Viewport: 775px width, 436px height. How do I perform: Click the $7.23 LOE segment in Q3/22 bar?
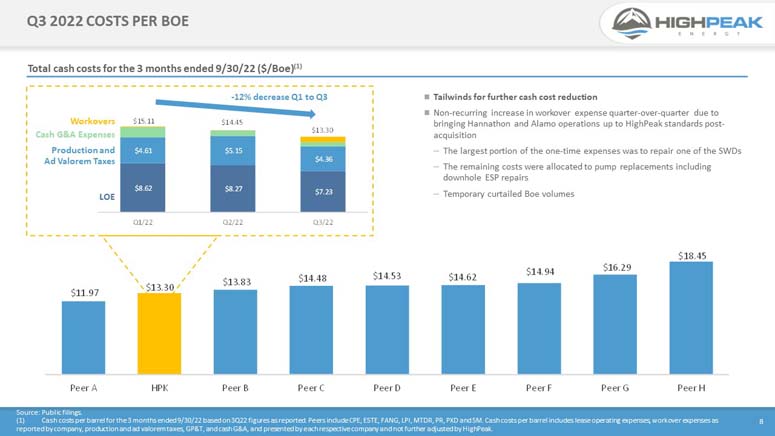pos(323,192)
